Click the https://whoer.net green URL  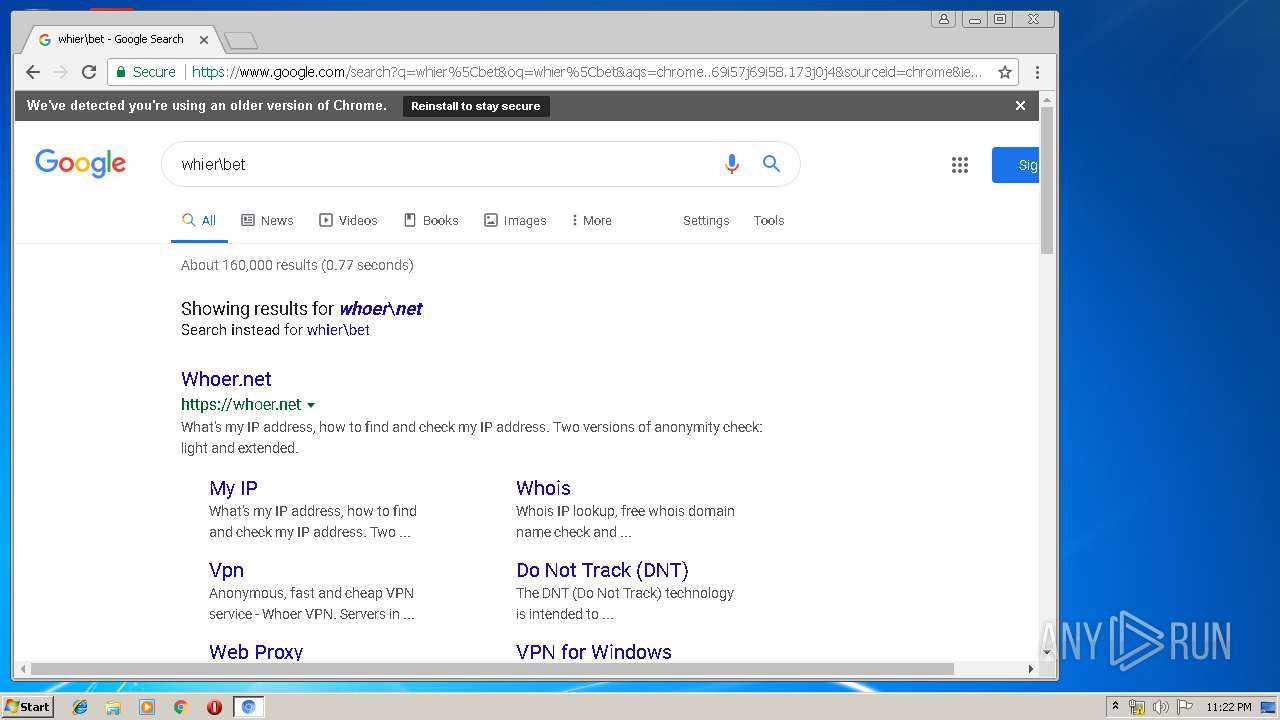241,405
